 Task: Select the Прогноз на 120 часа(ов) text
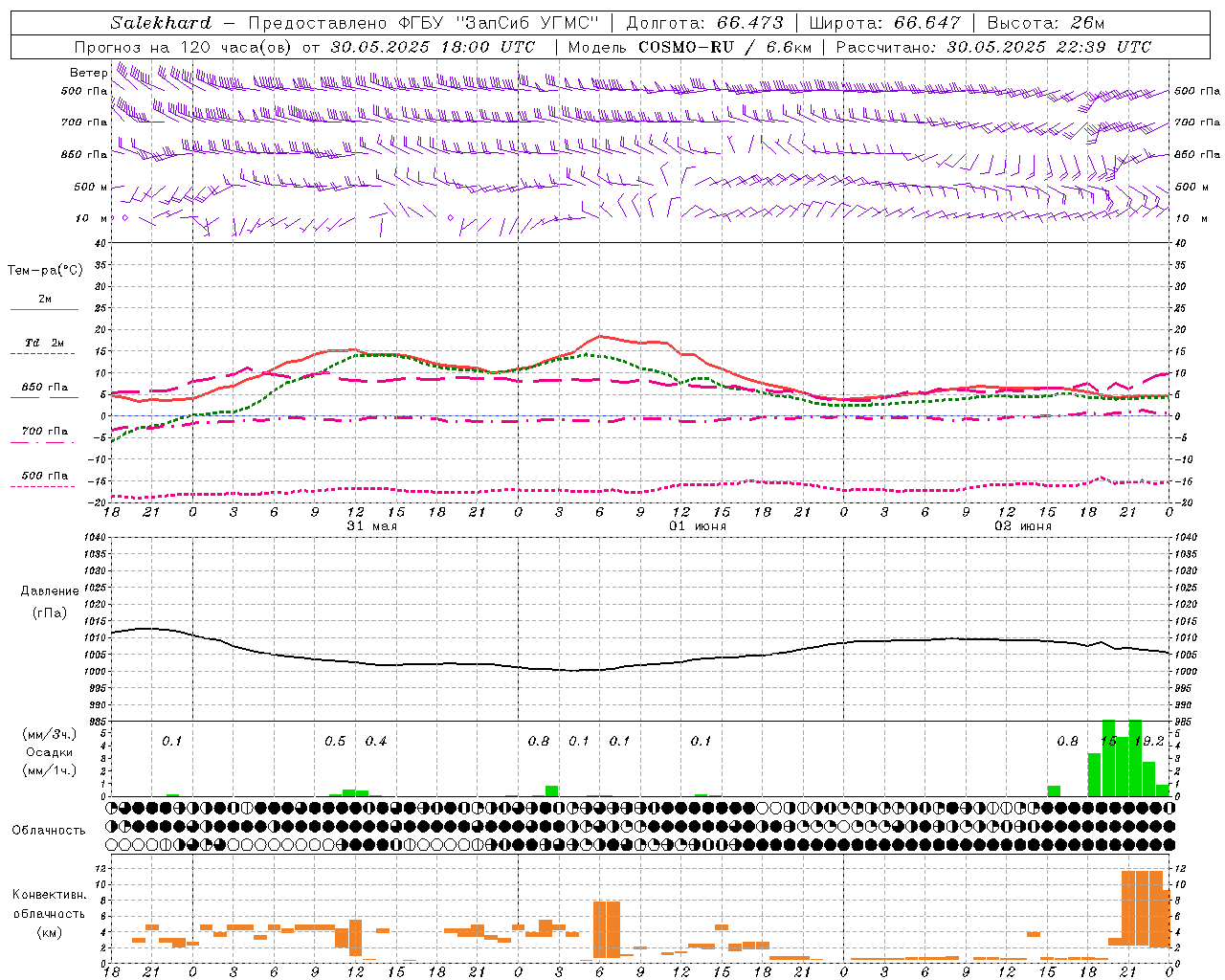[x=184, y=47]
